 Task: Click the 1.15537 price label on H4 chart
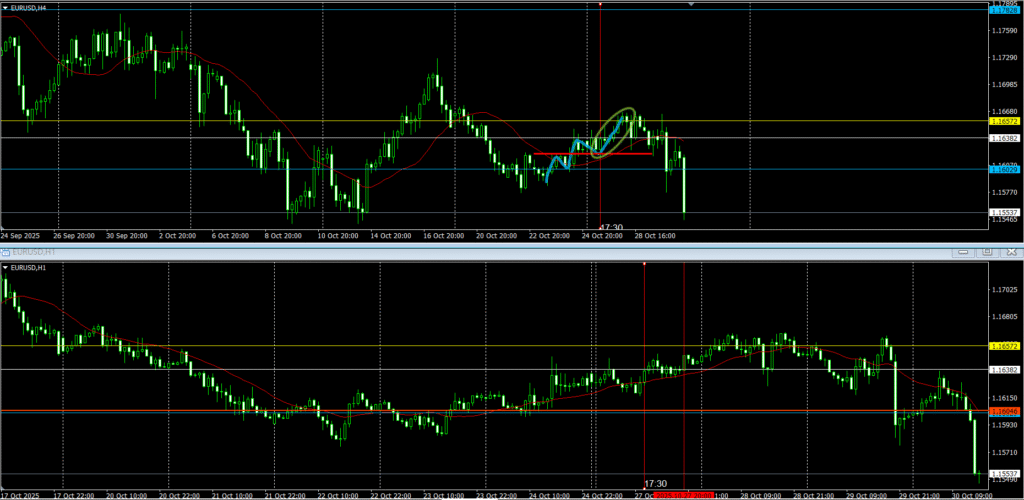pos(1005,212)
